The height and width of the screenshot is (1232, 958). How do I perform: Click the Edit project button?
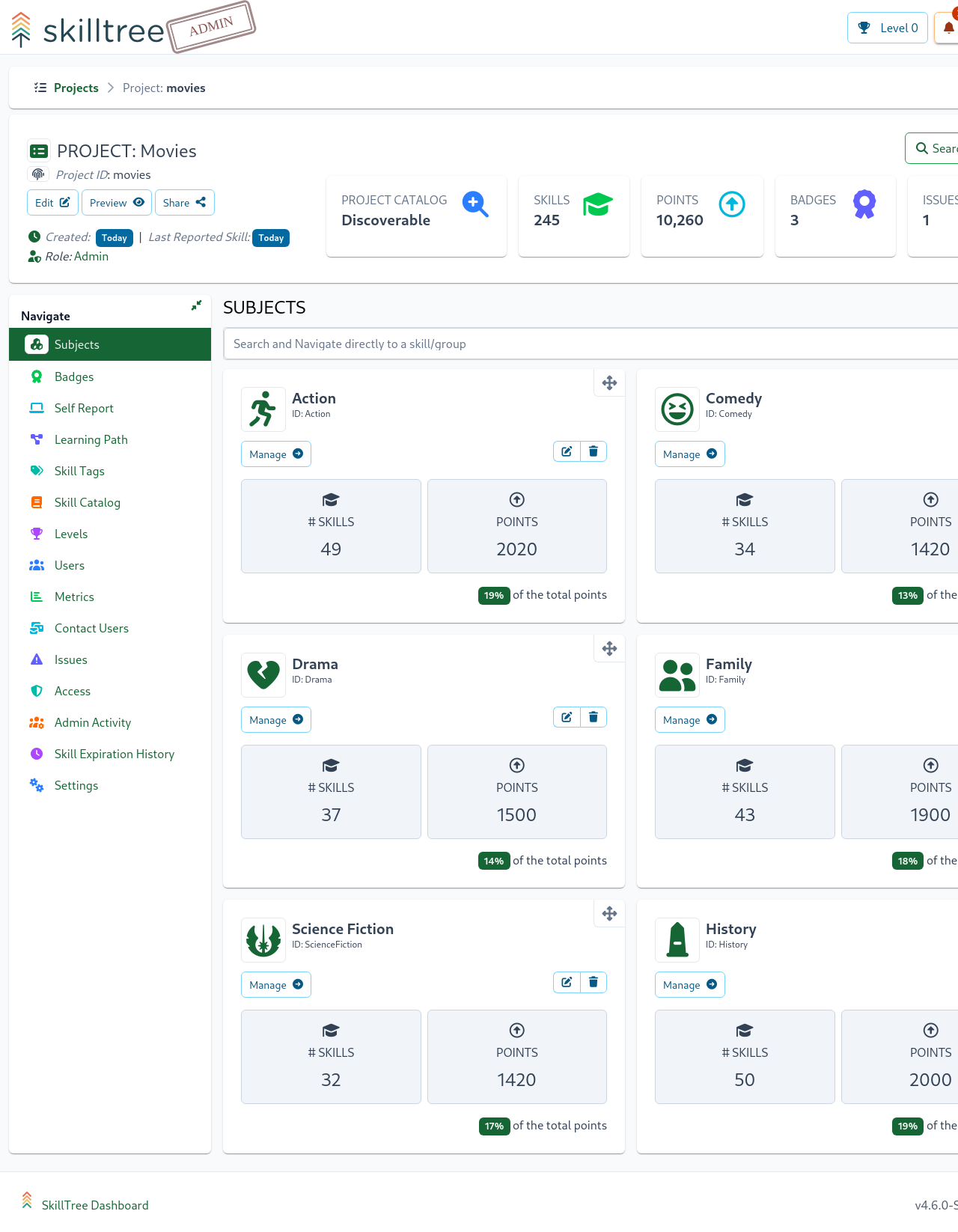[x=52, y=203]
